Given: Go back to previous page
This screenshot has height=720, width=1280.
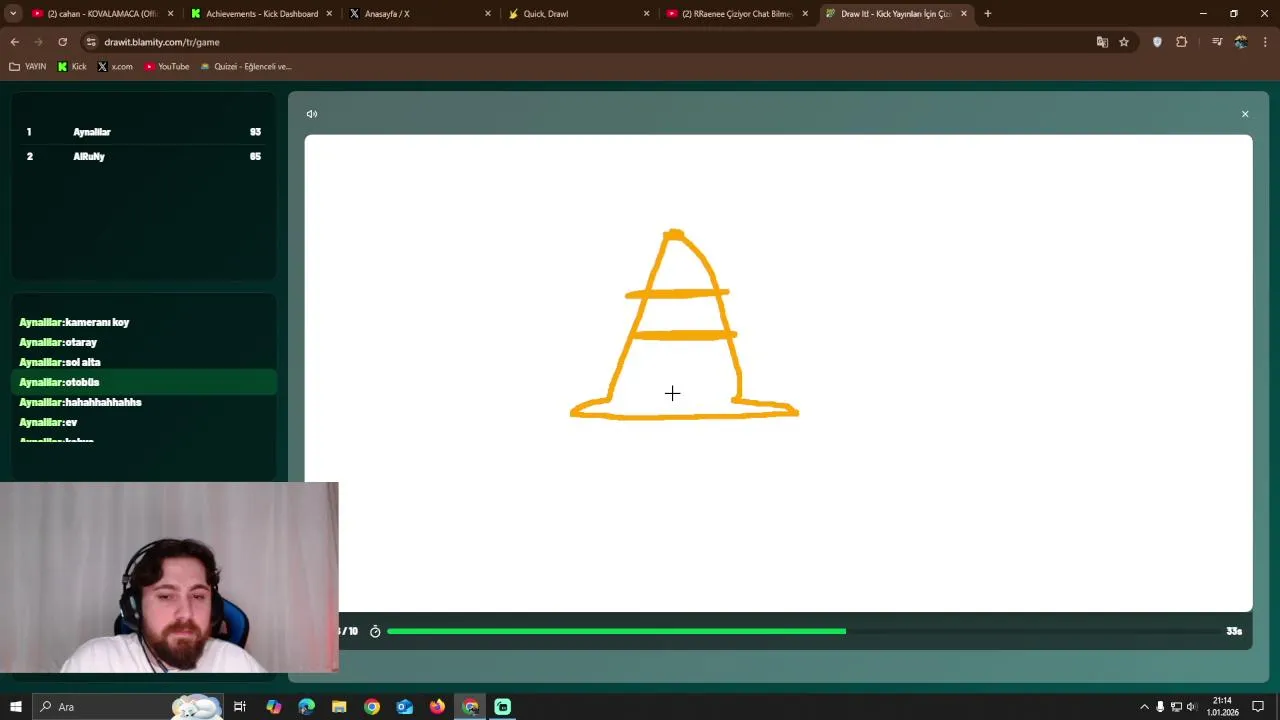Looking at the screenshot, I should pyautogui.click(x=15, y=42).
